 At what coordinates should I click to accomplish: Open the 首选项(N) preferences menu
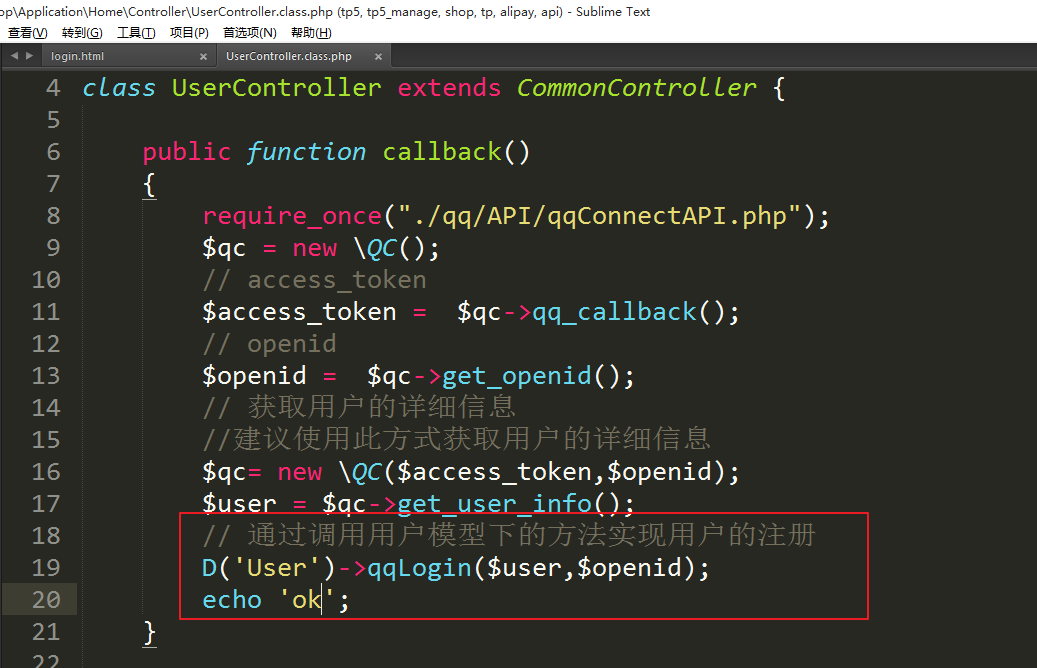pos(250,33)
